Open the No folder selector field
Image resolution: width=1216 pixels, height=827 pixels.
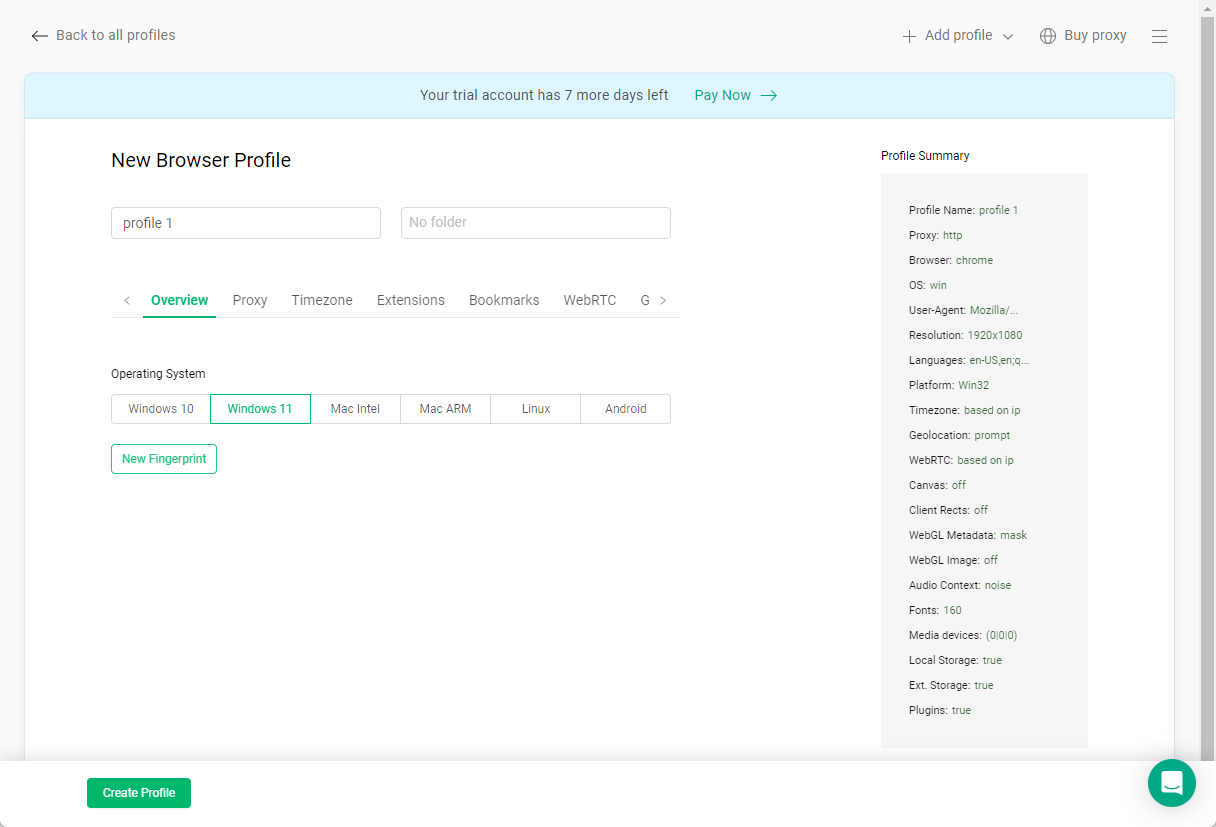click(x=536, y=223)
